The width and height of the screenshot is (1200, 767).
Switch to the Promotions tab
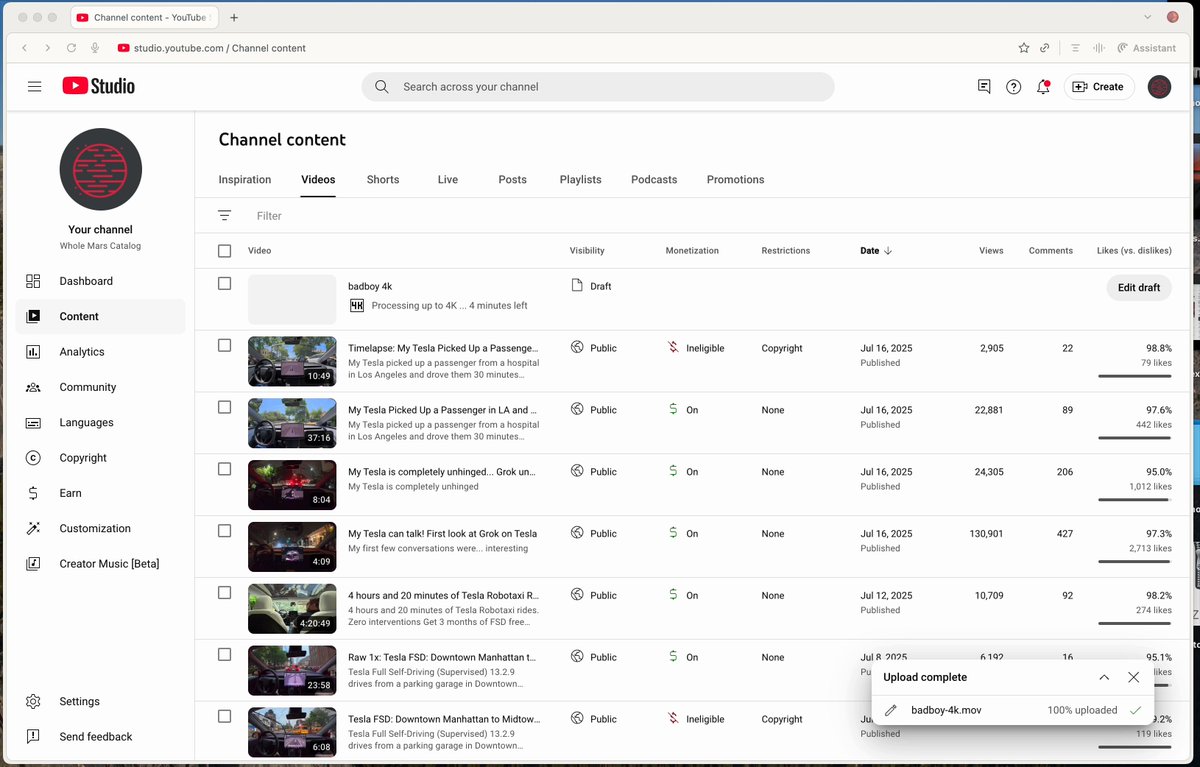click(735, 180)
